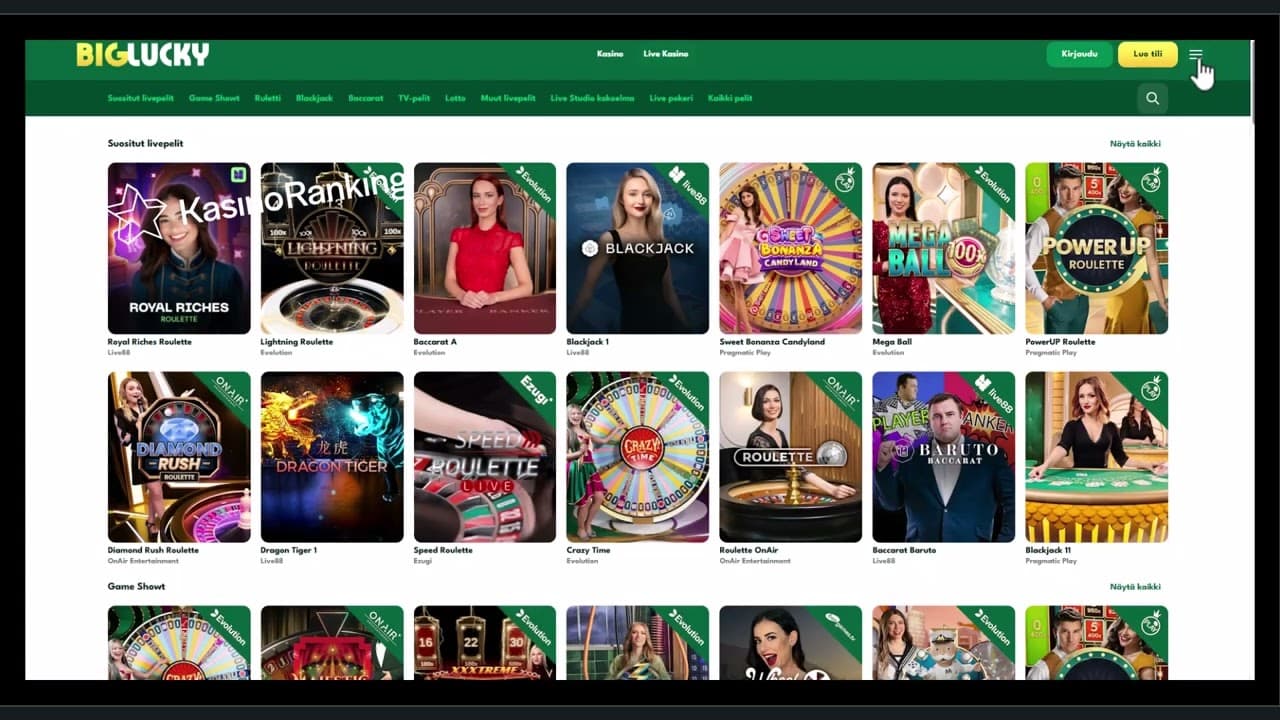Open the hamburger menu icon

pos(1196,55)
